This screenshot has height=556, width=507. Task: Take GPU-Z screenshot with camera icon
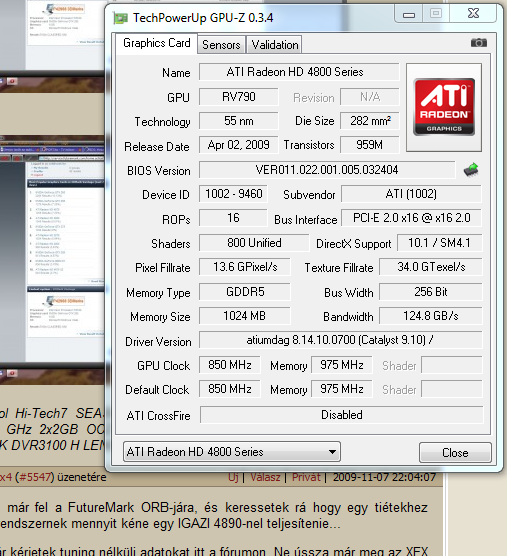click(x=479, y=43)
